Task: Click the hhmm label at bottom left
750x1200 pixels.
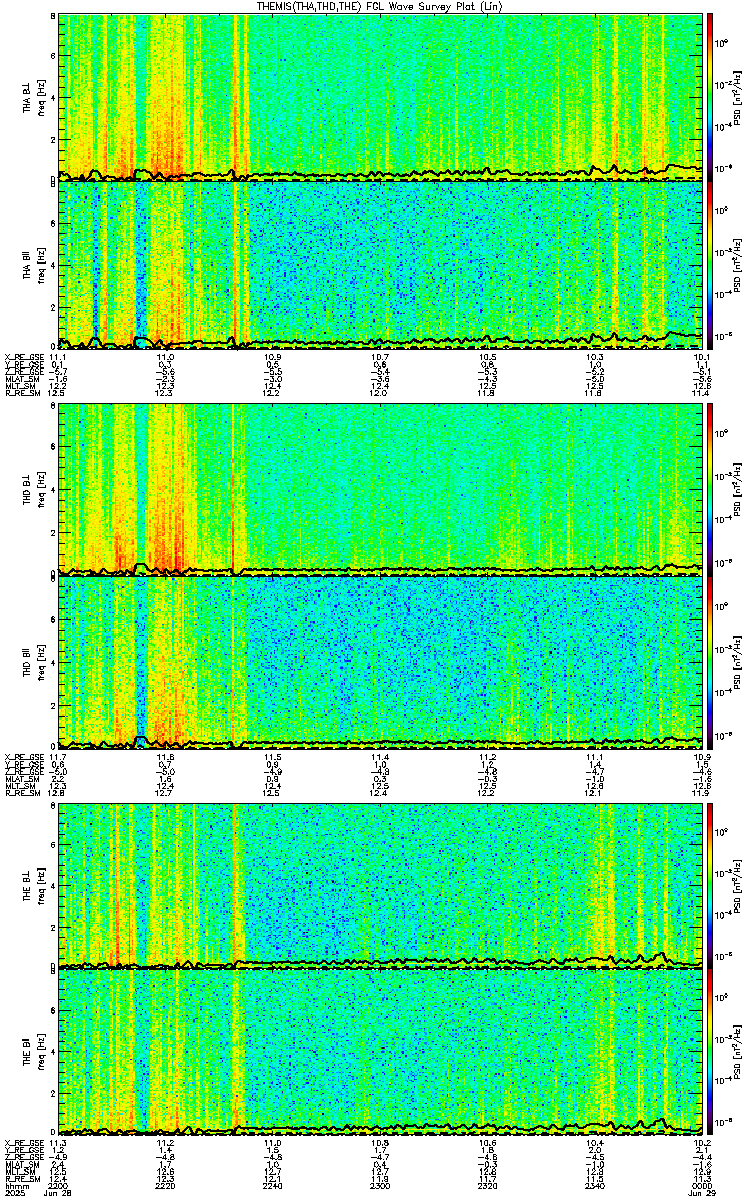Action: (15, 1186)
